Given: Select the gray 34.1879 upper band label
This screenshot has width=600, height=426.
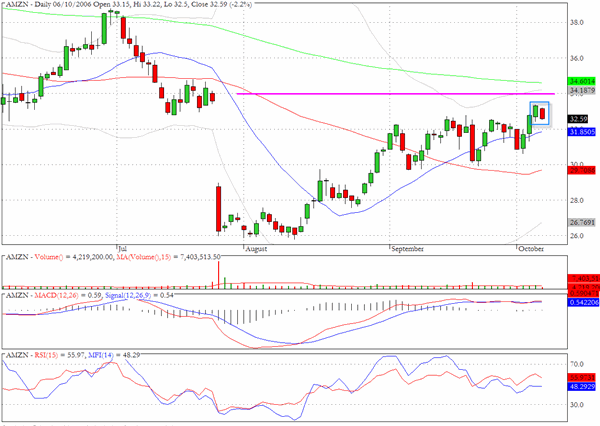Looking at the screenshot, I should point(582,91).
